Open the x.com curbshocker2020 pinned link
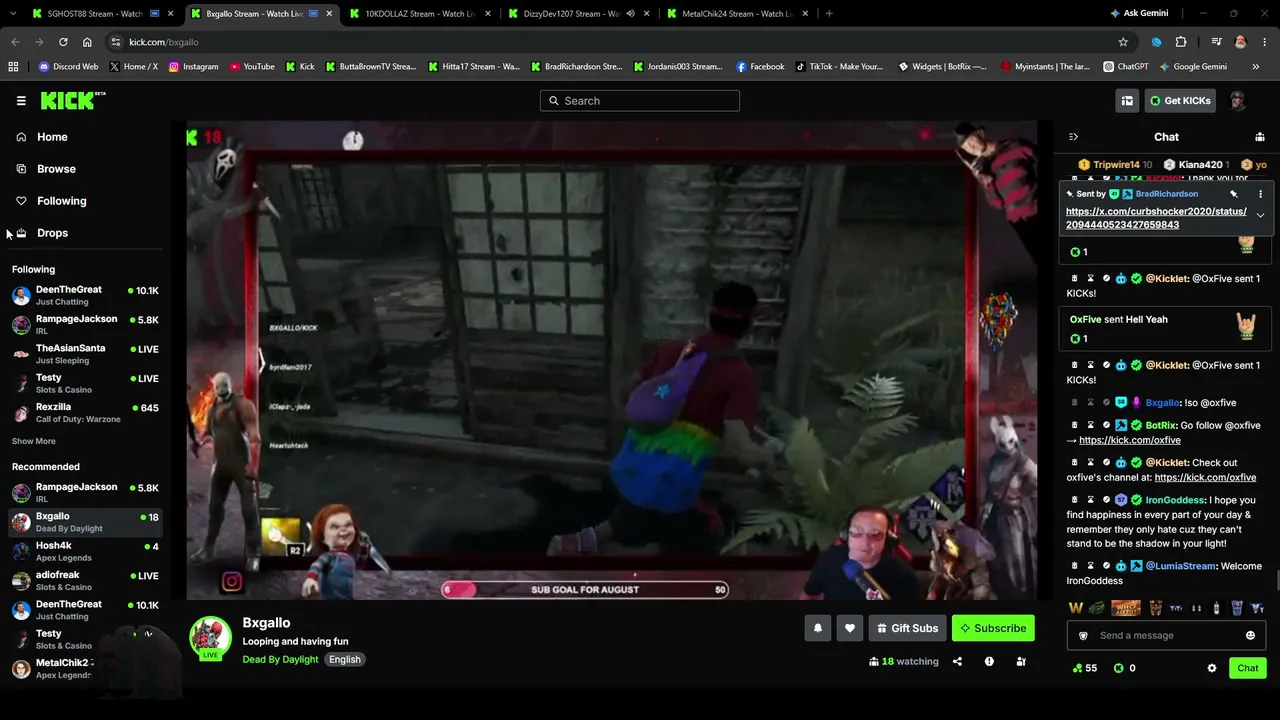Viewport: 1280px width, 720px height. pos(1156,218)
